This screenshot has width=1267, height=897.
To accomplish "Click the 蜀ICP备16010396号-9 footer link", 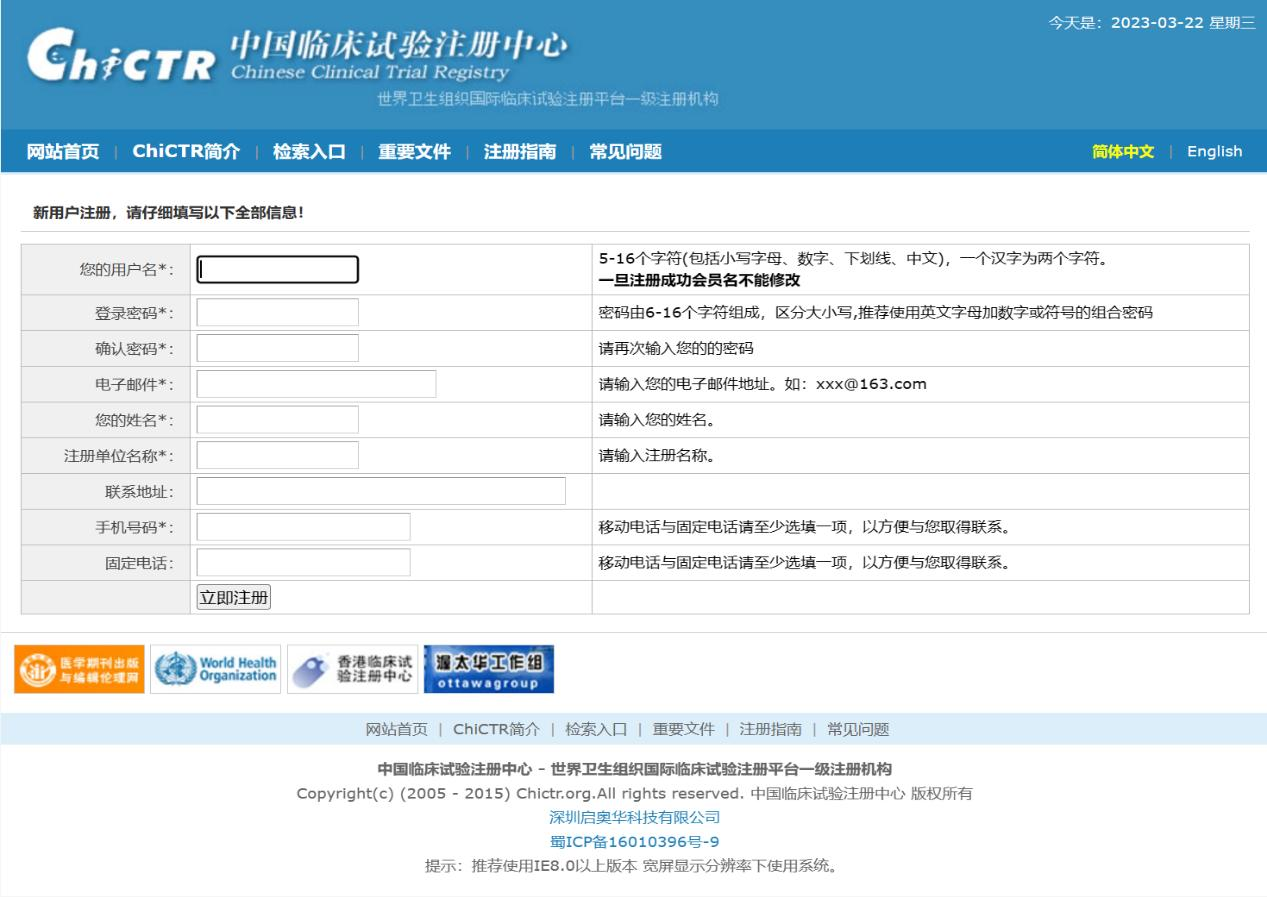I will click(x=634, y=841).
